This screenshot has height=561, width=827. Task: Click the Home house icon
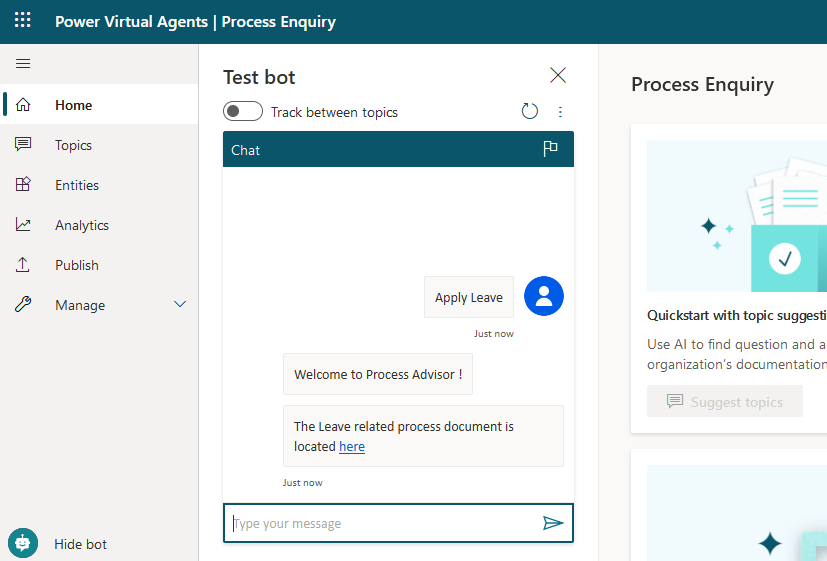point(23,104)
